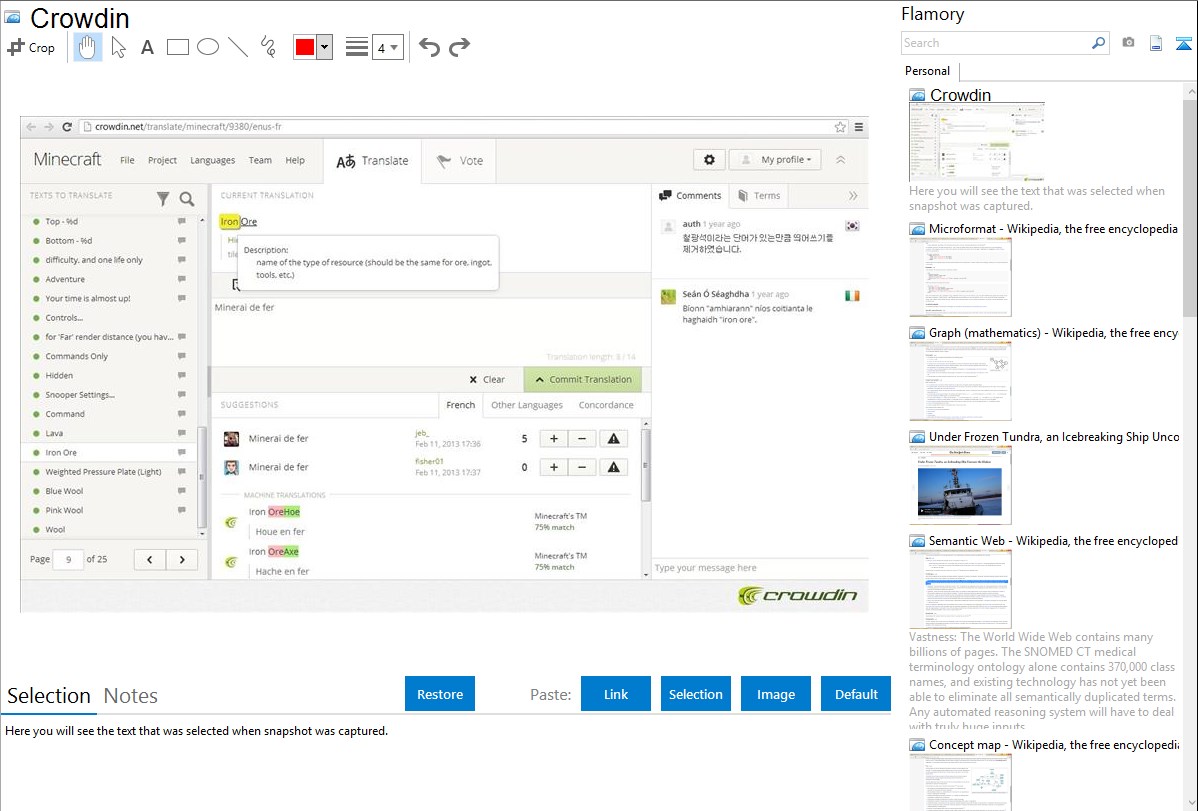This screenshot has width=1198, height=811.
Task: Click the blue Selection paste button
Action: pyautogui.click(x=696, y=694)
